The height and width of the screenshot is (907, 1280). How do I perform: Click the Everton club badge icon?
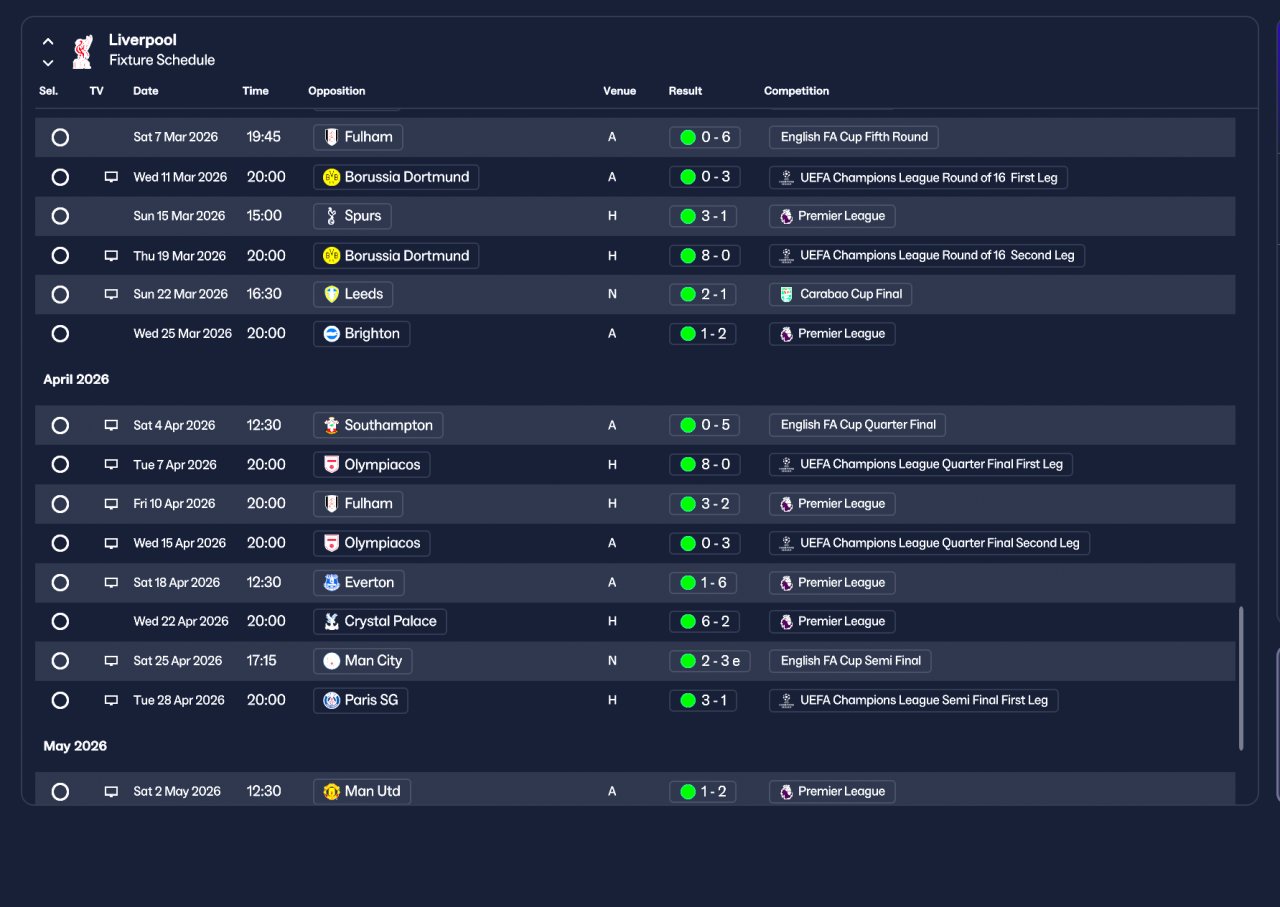tap(332, 582)
